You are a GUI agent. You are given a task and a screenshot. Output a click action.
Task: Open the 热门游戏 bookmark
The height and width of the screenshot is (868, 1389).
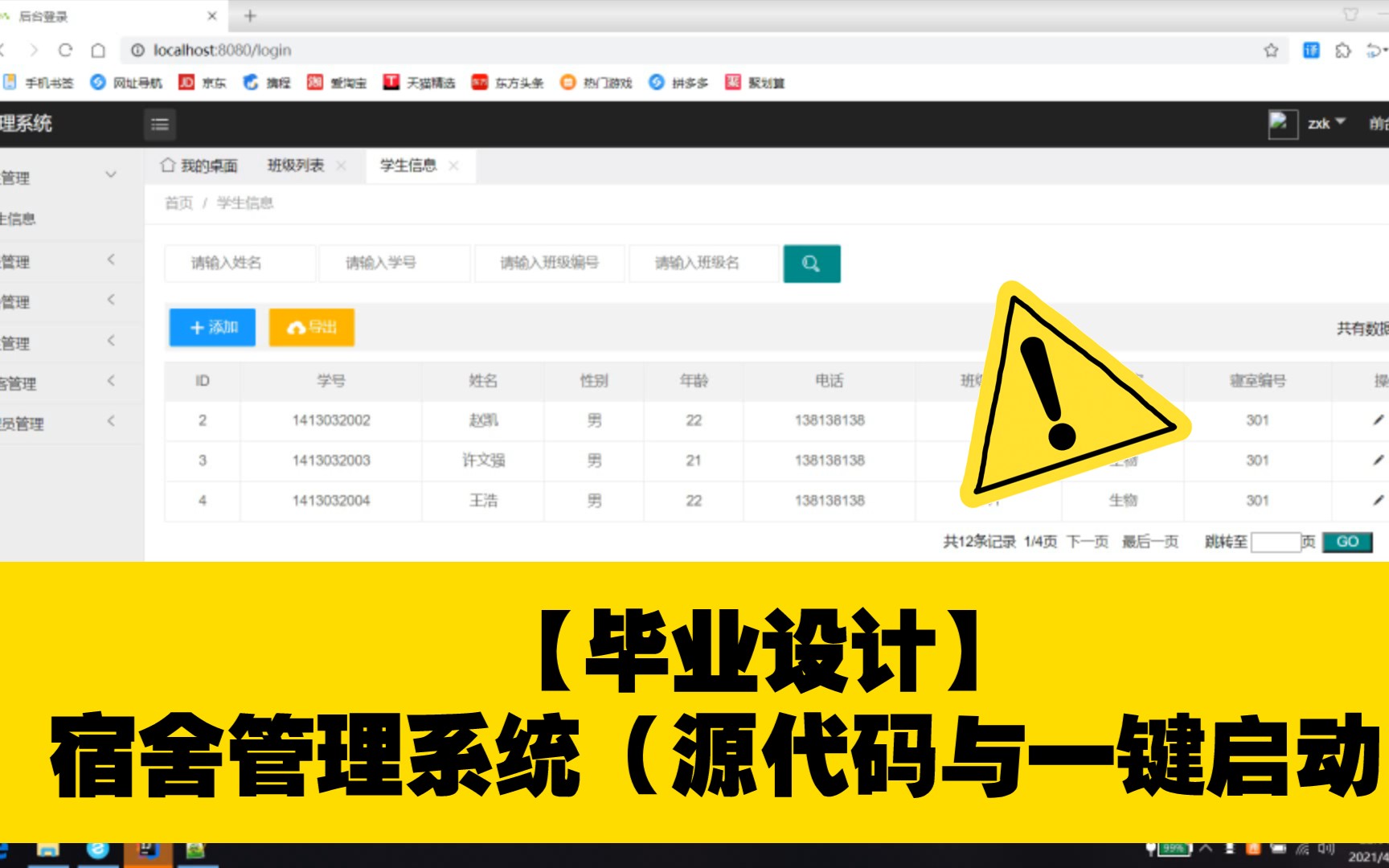tap(596, 82)
